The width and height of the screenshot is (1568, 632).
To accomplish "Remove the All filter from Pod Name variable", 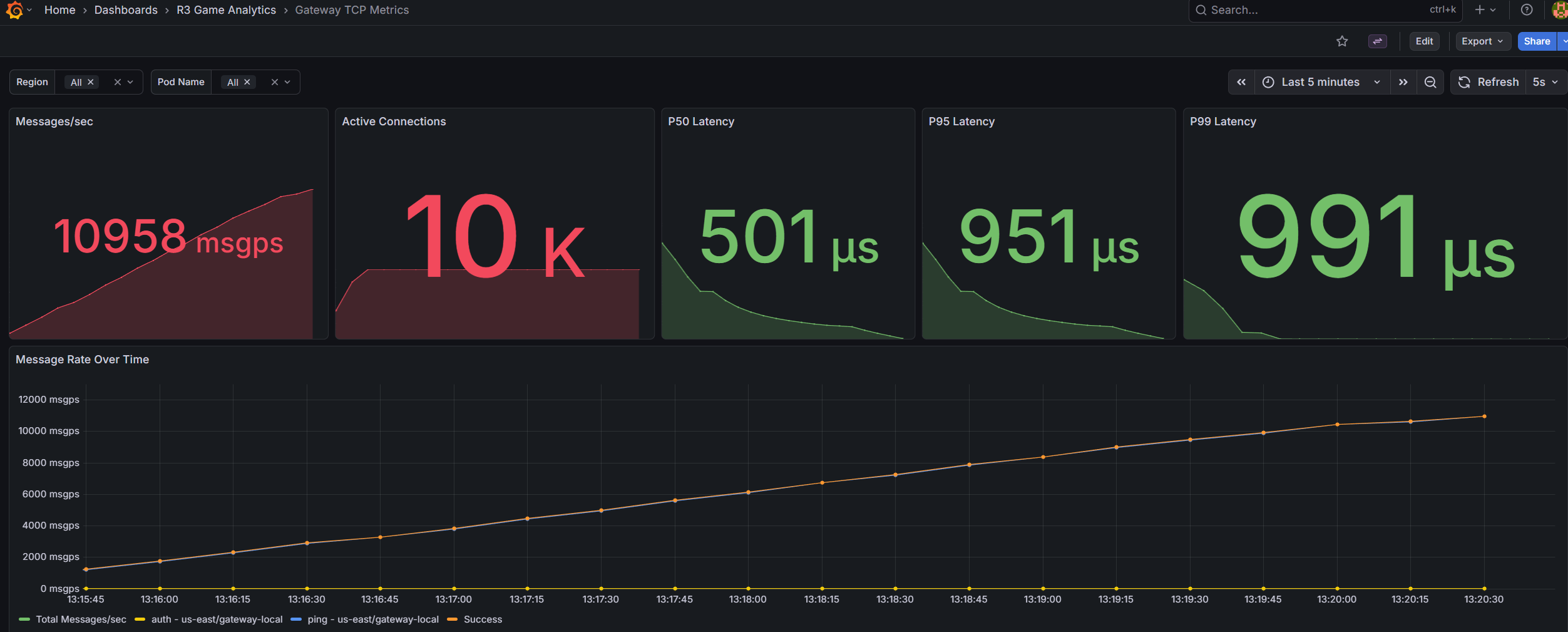I will [248, 82].
